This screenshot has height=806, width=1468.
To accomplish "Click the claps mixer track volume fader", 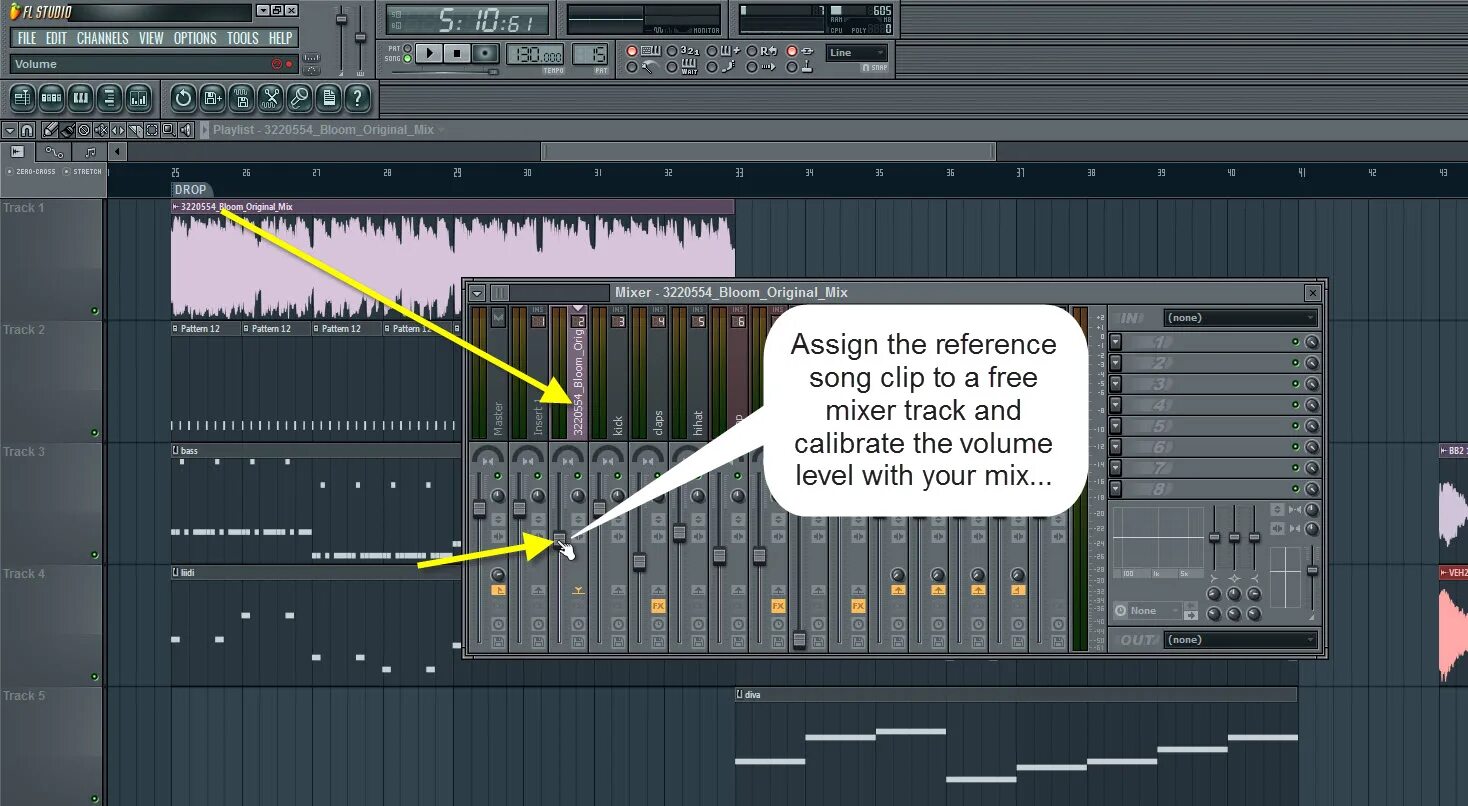I will 639,562.
